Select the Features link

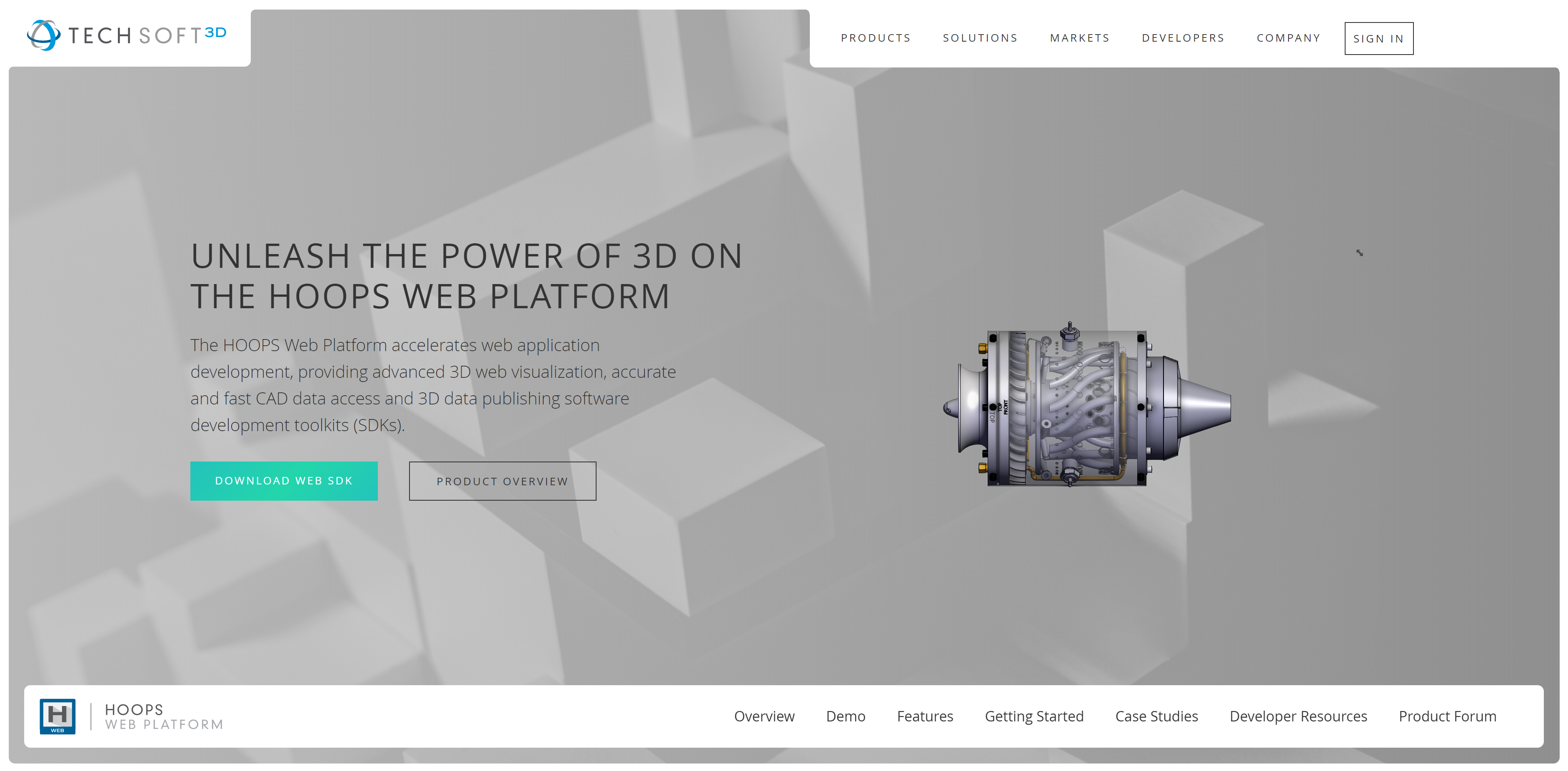tap(925, 716)
